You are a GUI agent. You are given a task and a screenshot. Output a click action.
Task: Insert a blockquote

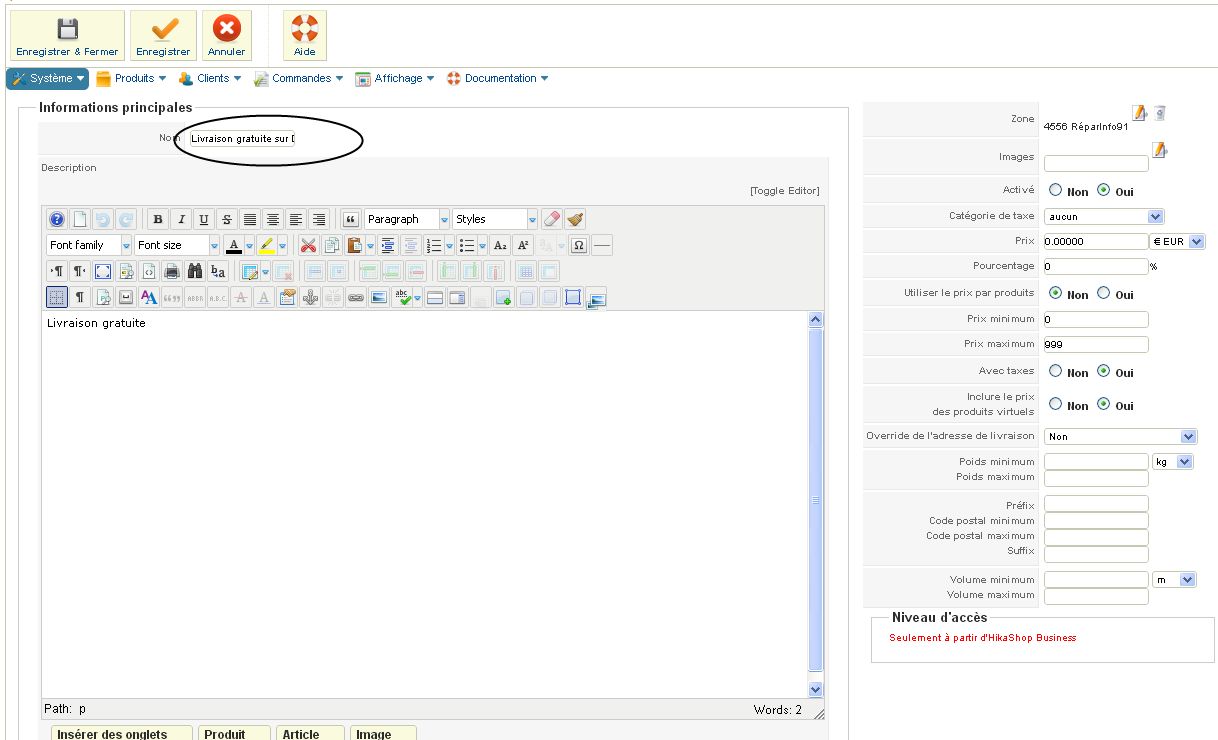click(x=351, y=219)
